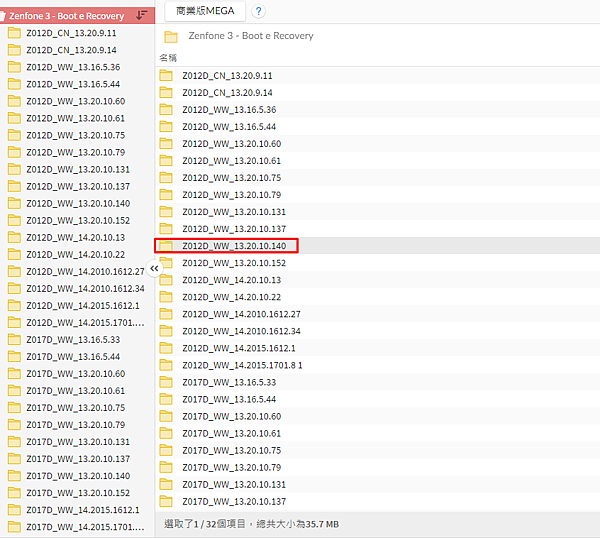The height and width of the screenshot is (538, 600).
Task: Click the 商業版MEGA button
Action: pos(205,11)
